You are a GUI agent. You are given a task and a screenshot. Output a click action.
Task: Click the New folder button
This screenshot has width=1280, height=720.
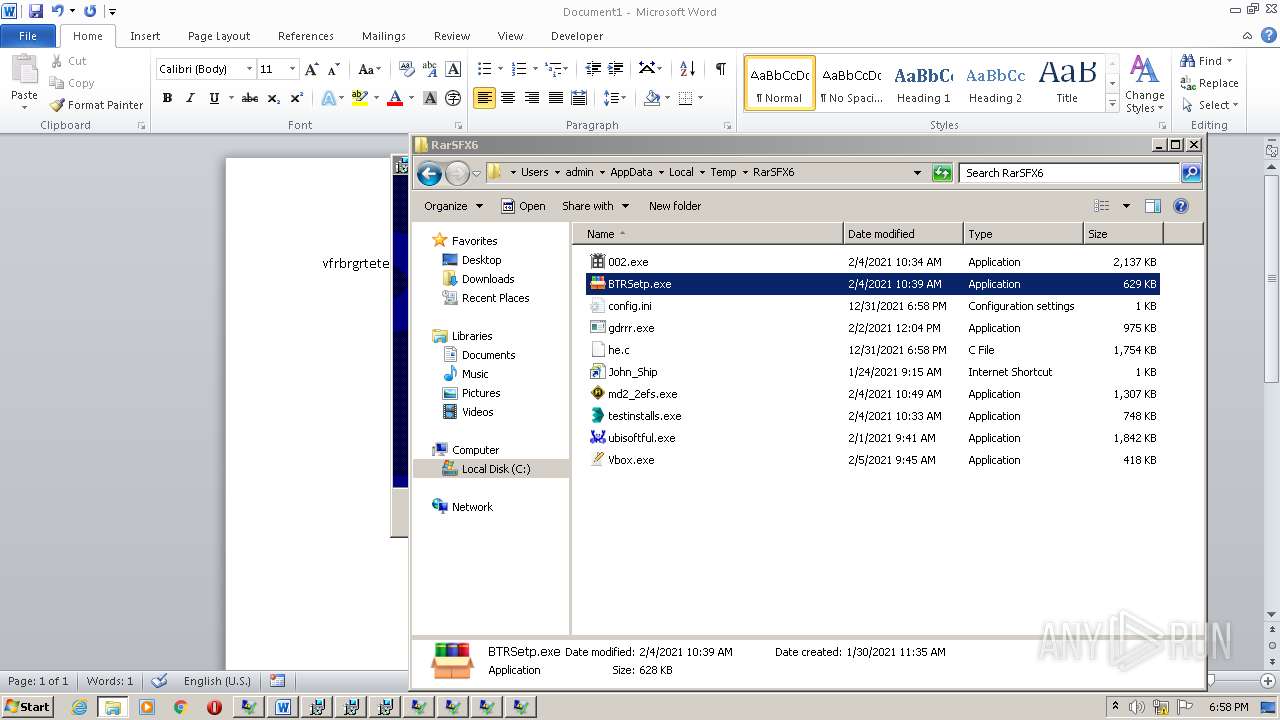(x=675, y=206)
